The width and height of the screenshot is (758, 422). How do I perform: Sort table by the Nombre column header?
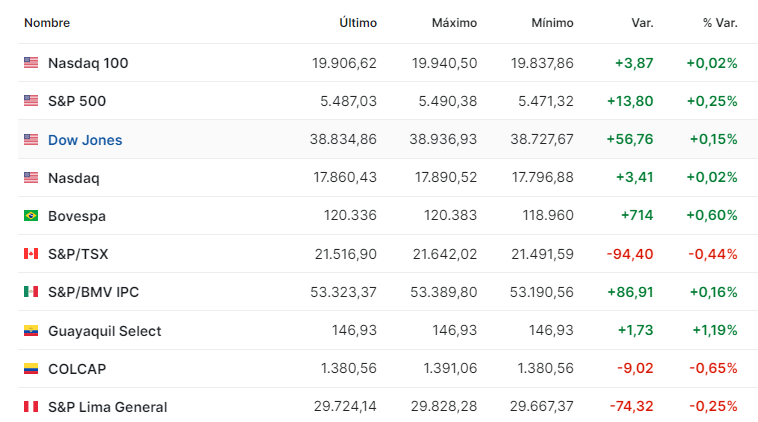tap(47, 23)
